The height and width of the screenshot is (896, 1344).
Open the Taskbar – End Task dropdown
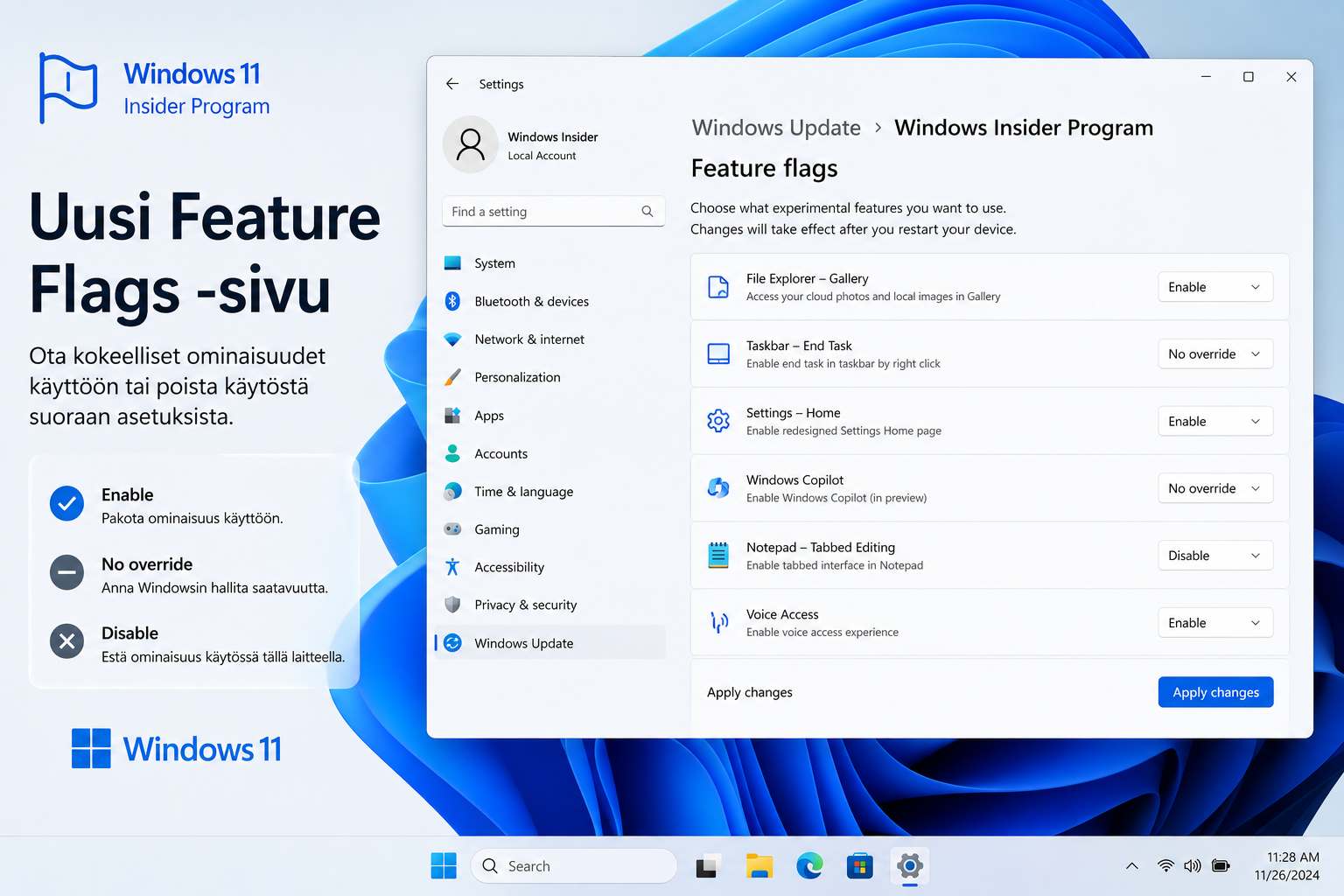pyautogui.click(x=1215, y=354)
